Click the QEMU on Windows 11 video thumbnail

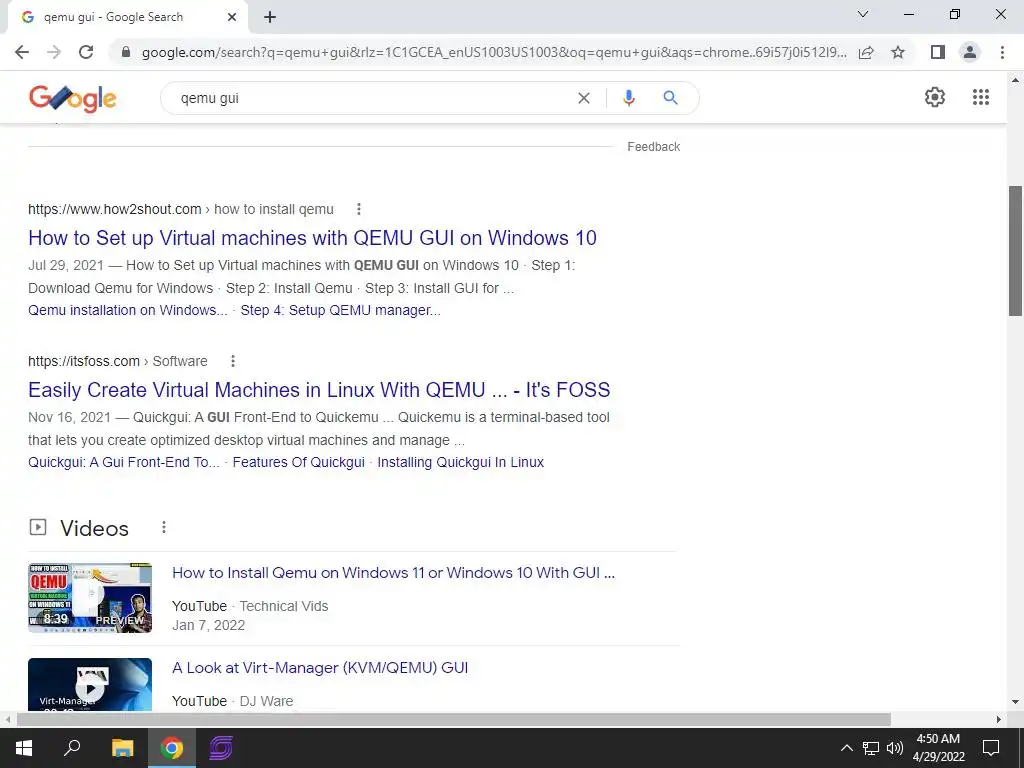[x=90, y=598]
